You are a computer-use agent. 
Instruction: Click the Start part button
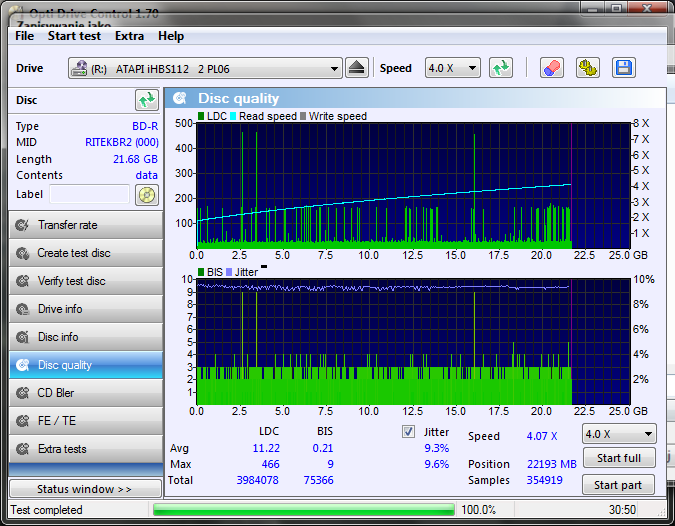(x=618, y=485)
